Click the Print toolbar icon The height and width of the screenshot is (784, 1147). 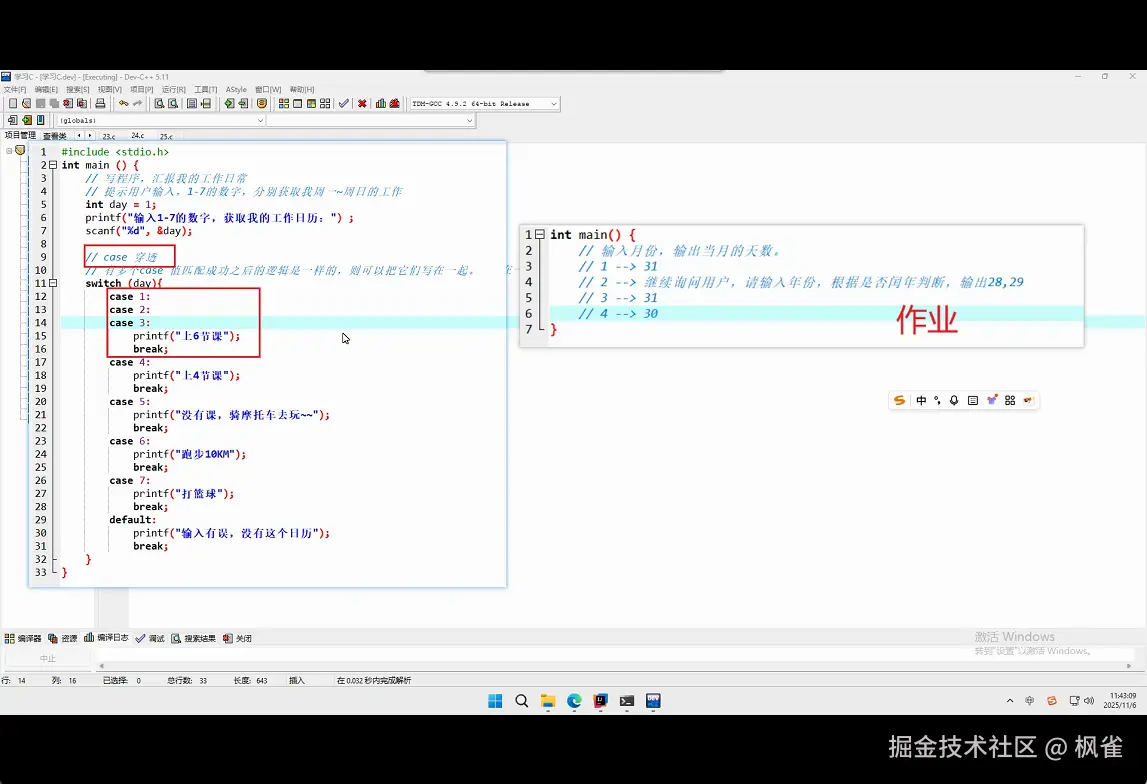100,103
